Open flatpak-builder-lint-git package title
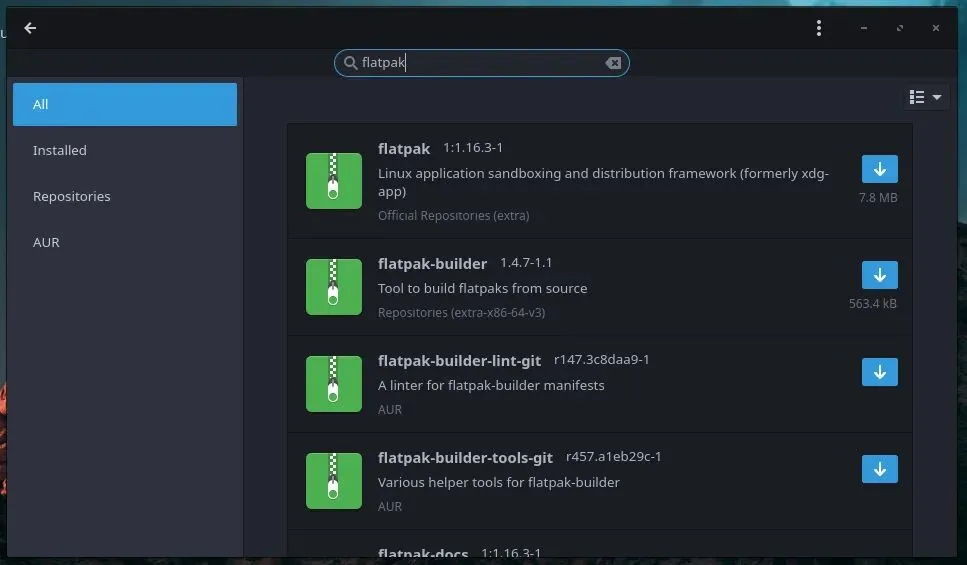 [459, 361]
